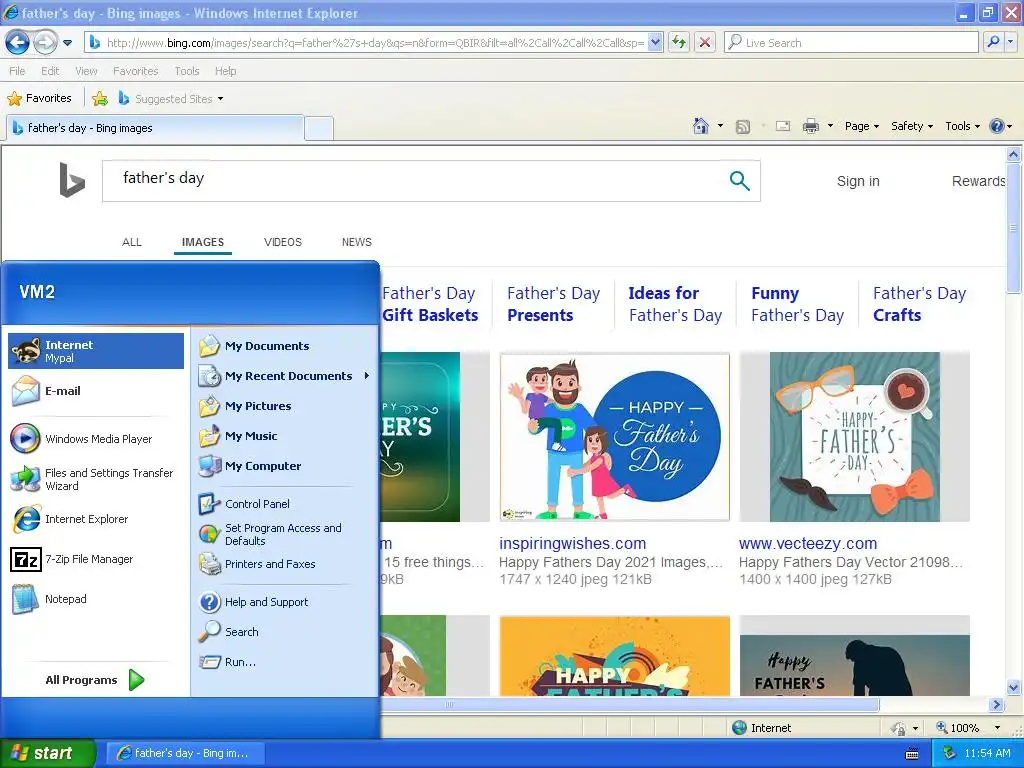Open Live Search provider dropdown arrow
This screenshot has height=768, width=1024.
coord(1010,43)
